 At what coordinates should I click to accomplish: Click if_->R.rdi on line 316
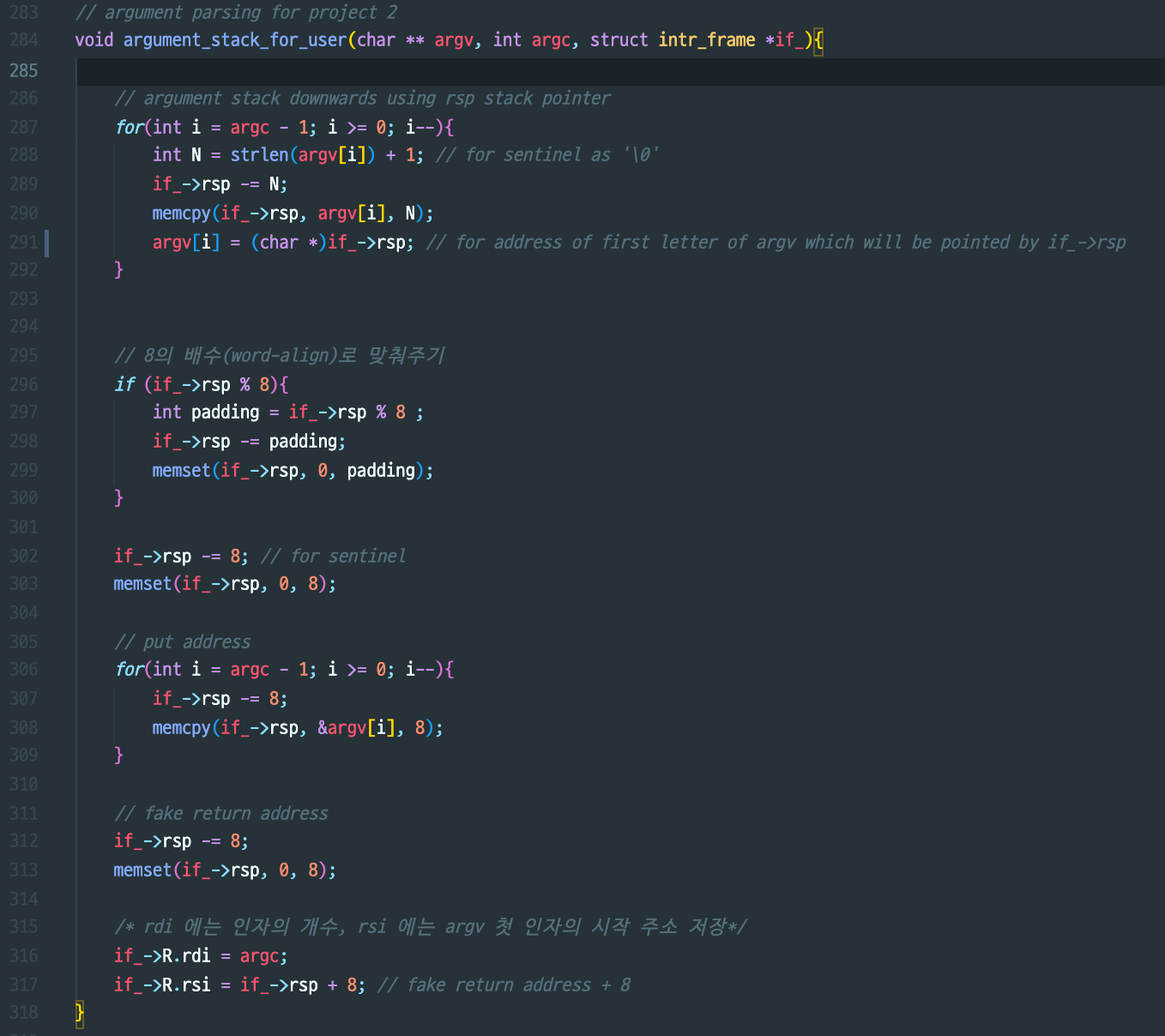pos(165,955)
